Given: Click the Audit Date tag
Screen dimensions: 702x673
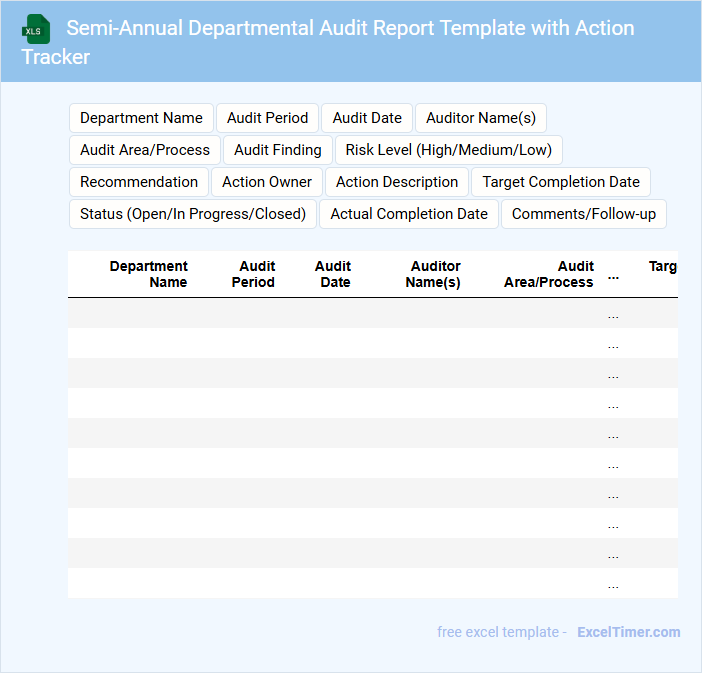Looking at the screenshot, I should pyautogui.click(x=367, y=118).
